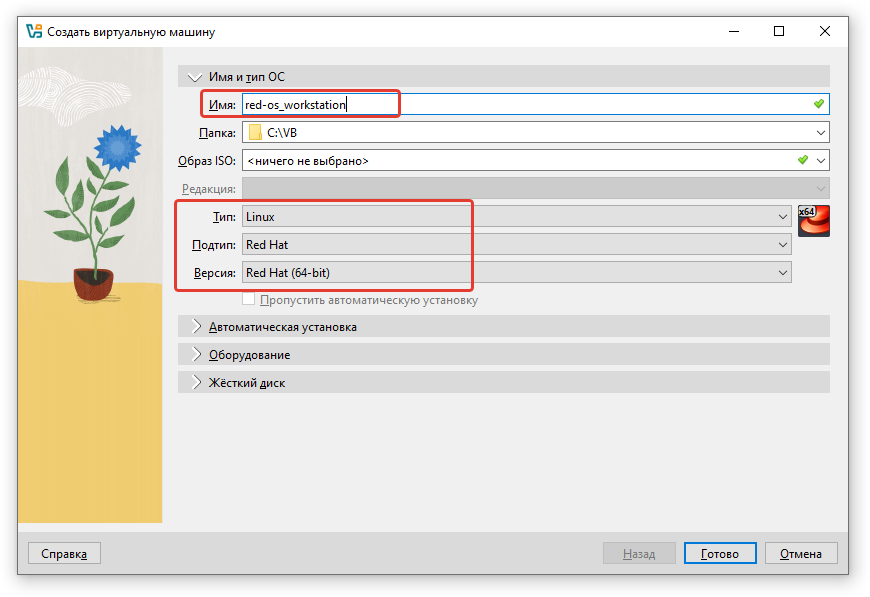Click the Имя input field with red-os_workstation
Viewport: 870px width, 597px height.
pos(535,104)
